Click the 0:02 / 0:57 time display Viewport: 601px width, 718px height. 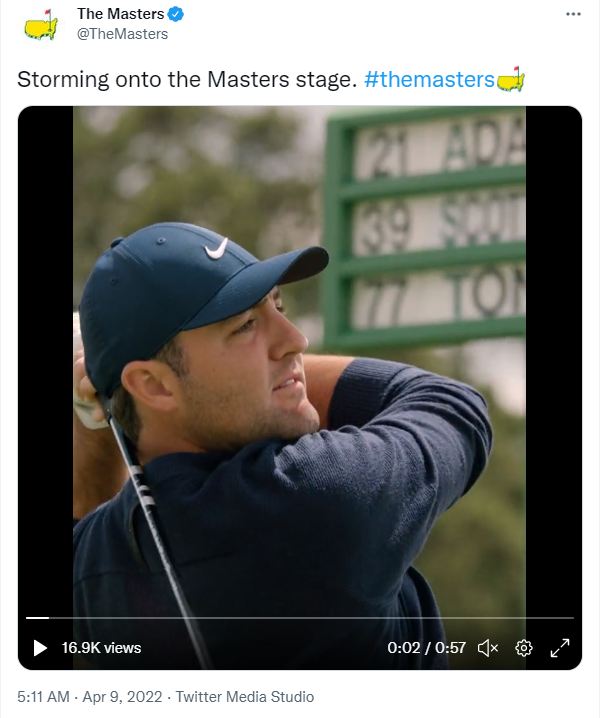pyautogui.click(x=427, y=648)
